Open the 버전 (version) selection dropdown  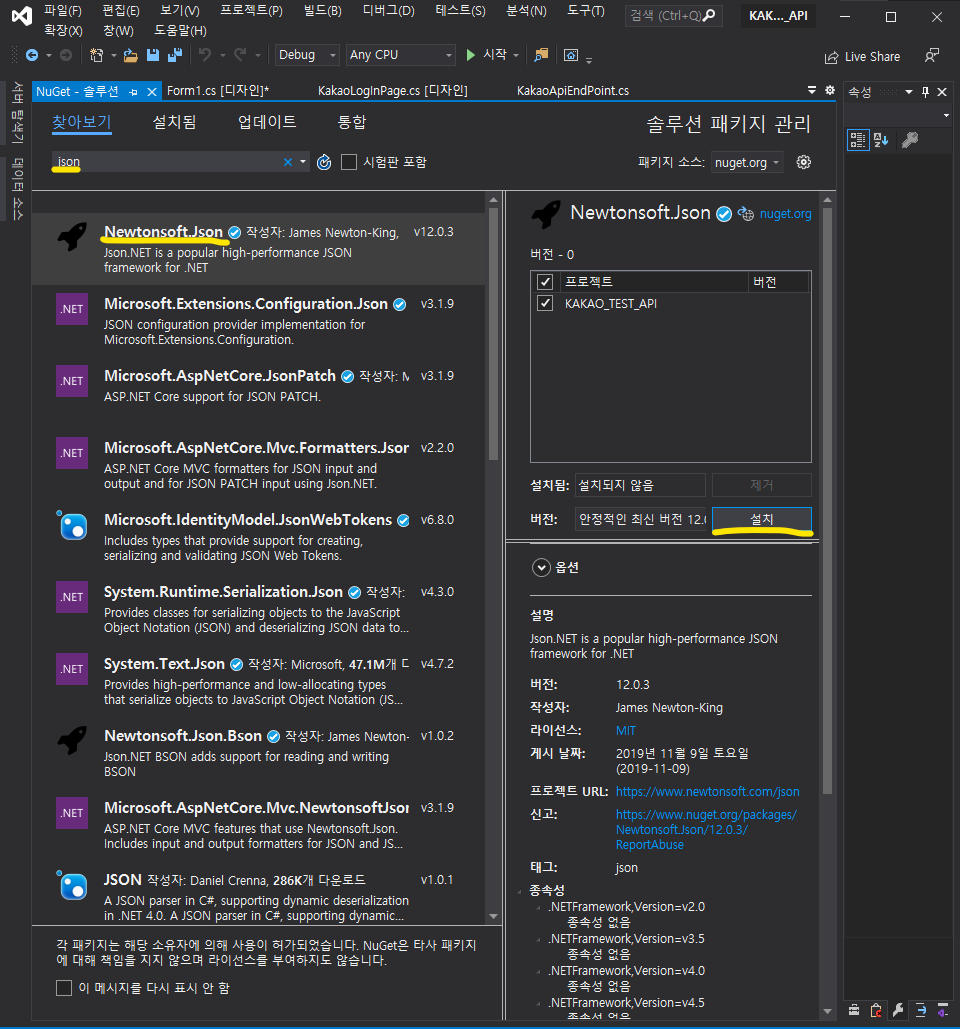(640, 519)
